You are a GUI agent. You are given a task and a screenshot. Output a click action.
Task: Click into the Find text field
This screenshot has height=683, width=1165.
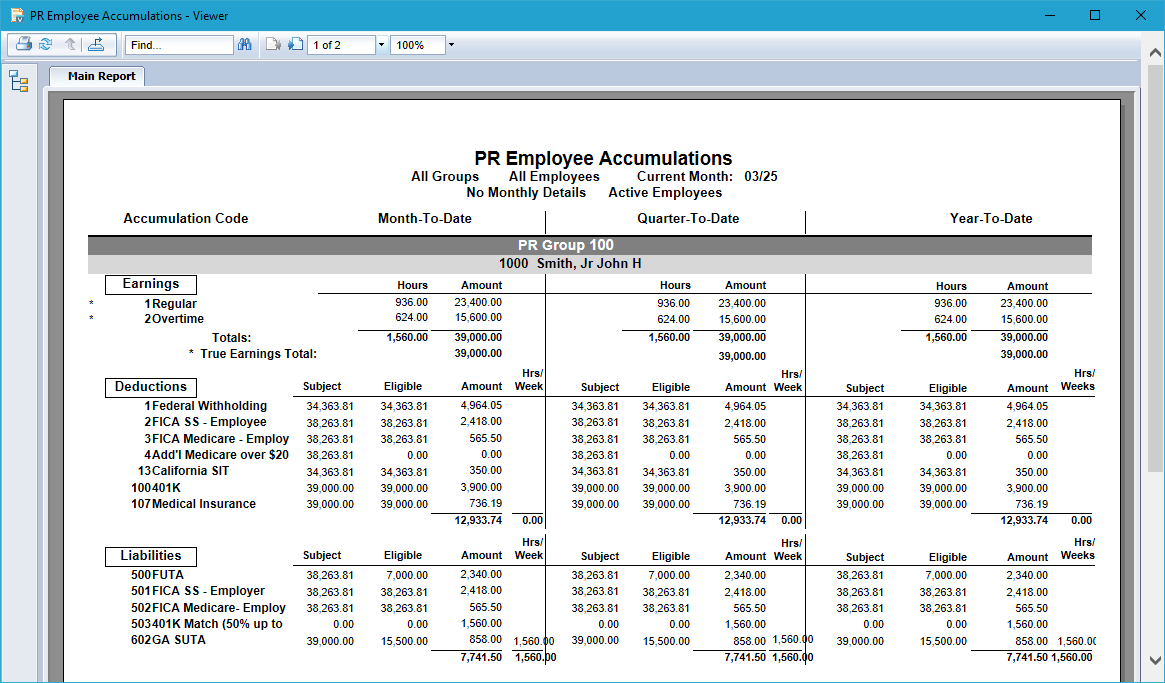(x=179, y=45)
